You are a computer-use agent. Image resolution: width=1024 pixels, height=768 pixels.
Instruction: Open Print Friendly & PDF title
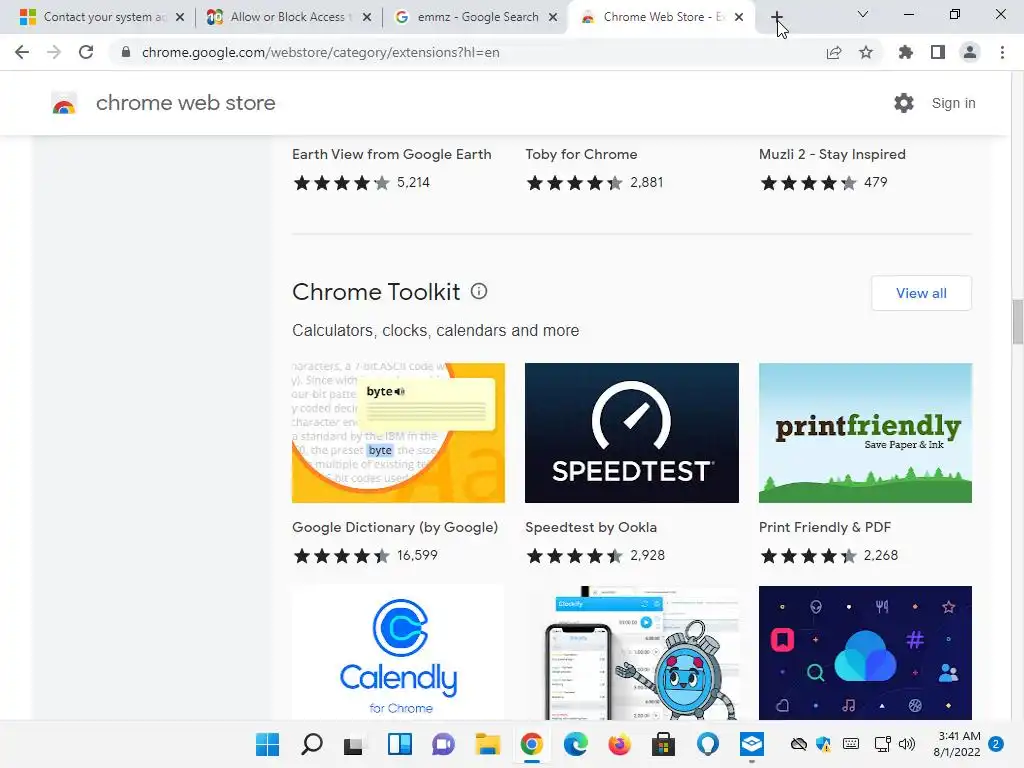click(x=825, y=527)
